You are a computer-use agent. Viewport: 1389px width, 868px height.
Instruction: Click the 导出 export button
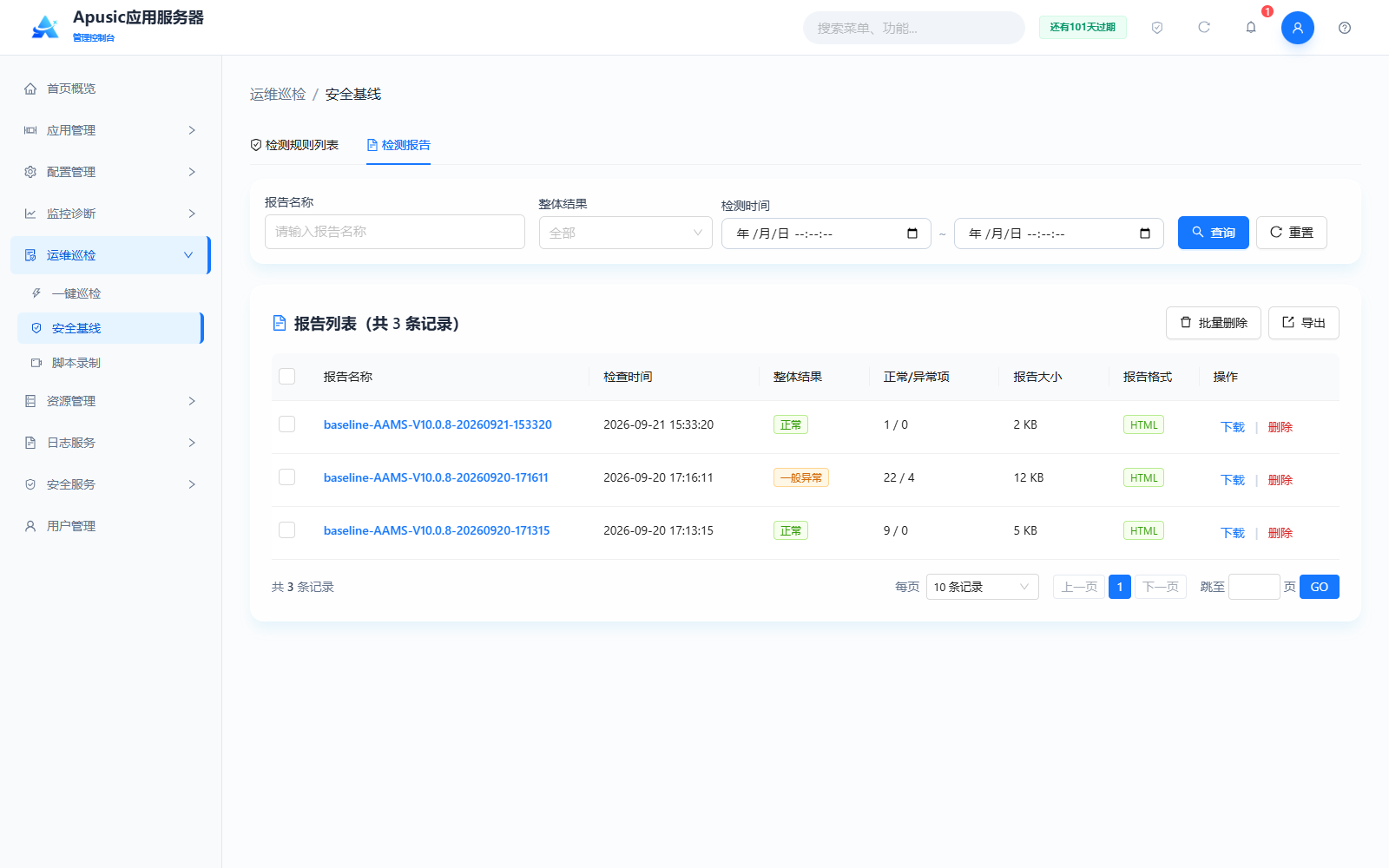tap(1304, 323)
